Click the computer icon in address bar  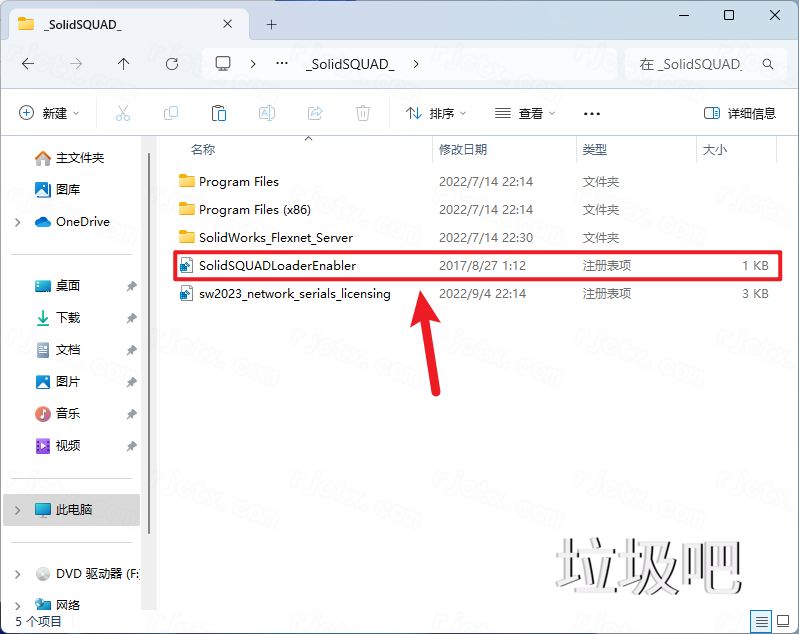click(223, 64)
